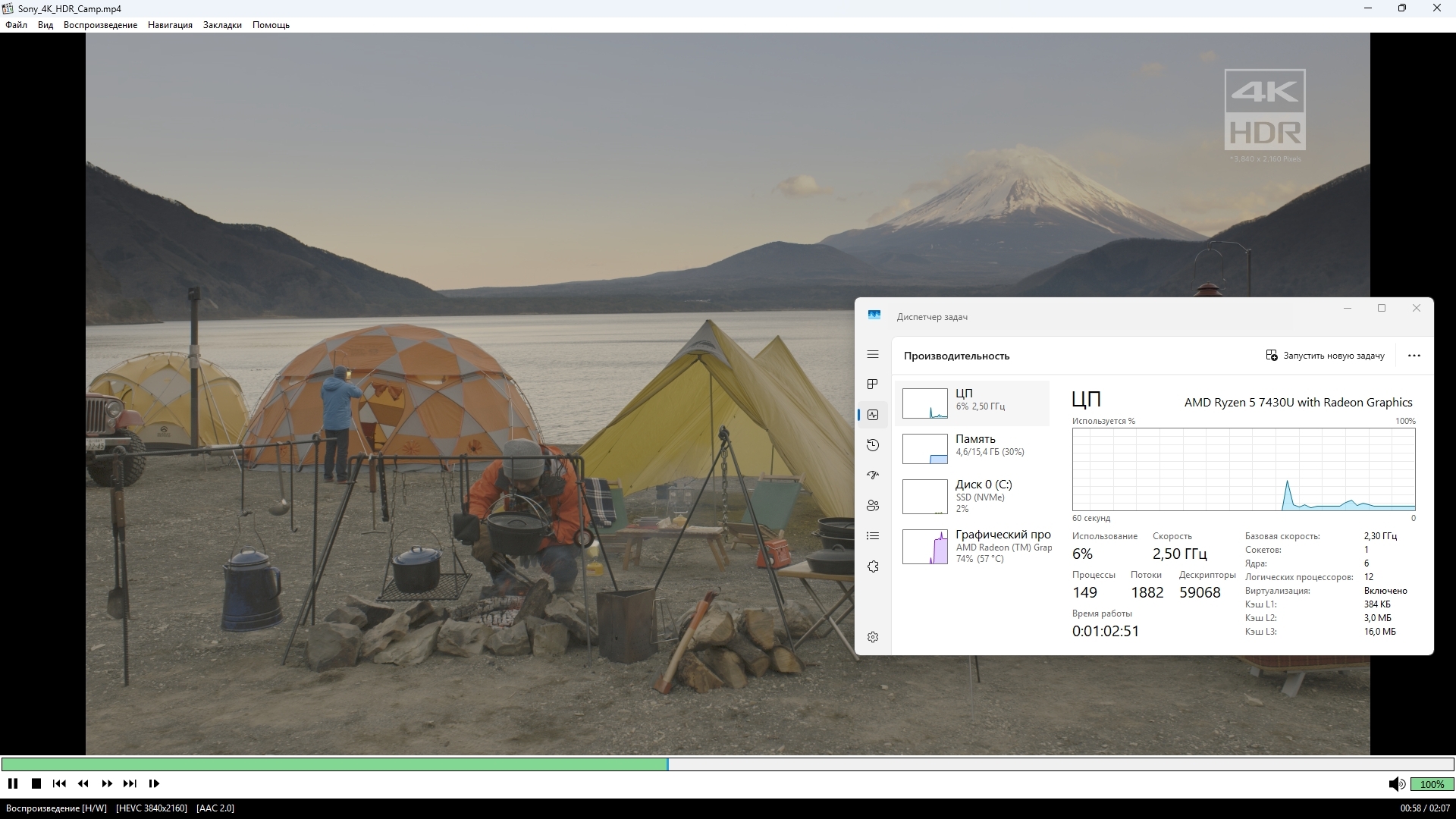The height and width of the screenshot is (819, 1456).
Task: Open three-dots more options menu
Action: tap(1414, 356)
